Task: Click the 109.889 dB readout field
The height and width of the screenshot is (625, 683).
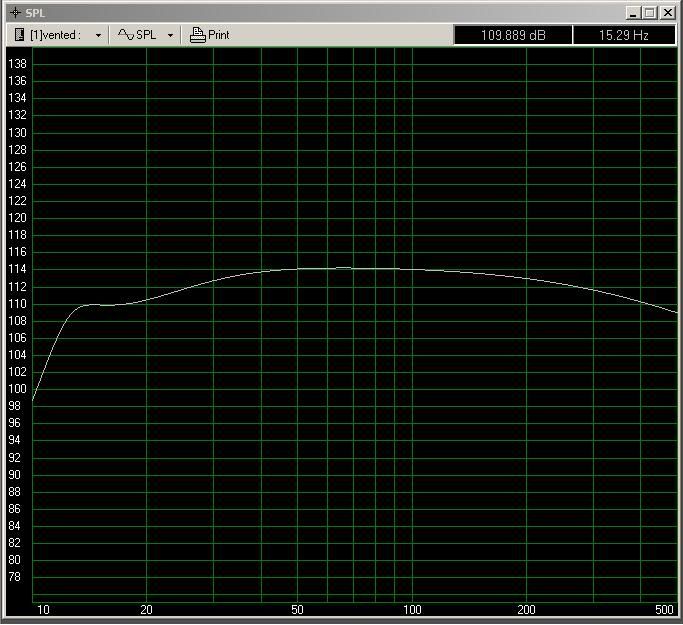Action: pos(513,35)
